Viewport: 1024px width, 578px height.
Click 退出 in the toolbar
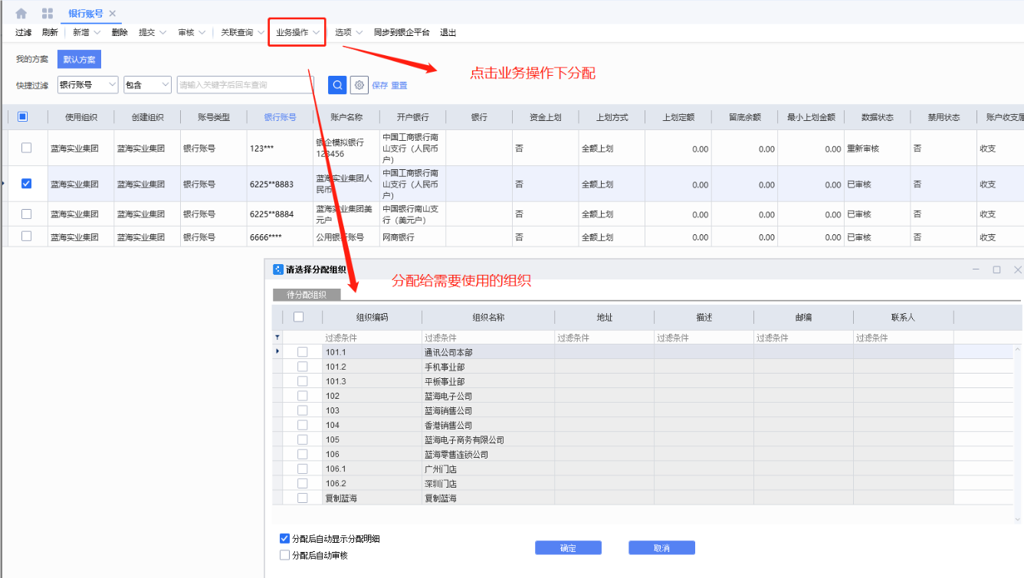click(448, 33)
